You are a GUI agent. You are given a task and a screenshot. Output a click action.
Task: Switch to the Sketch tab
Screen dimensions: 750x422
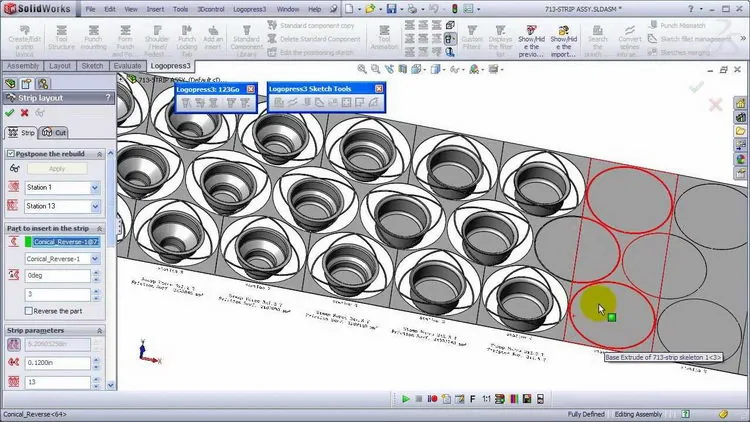tap(92, 66)
